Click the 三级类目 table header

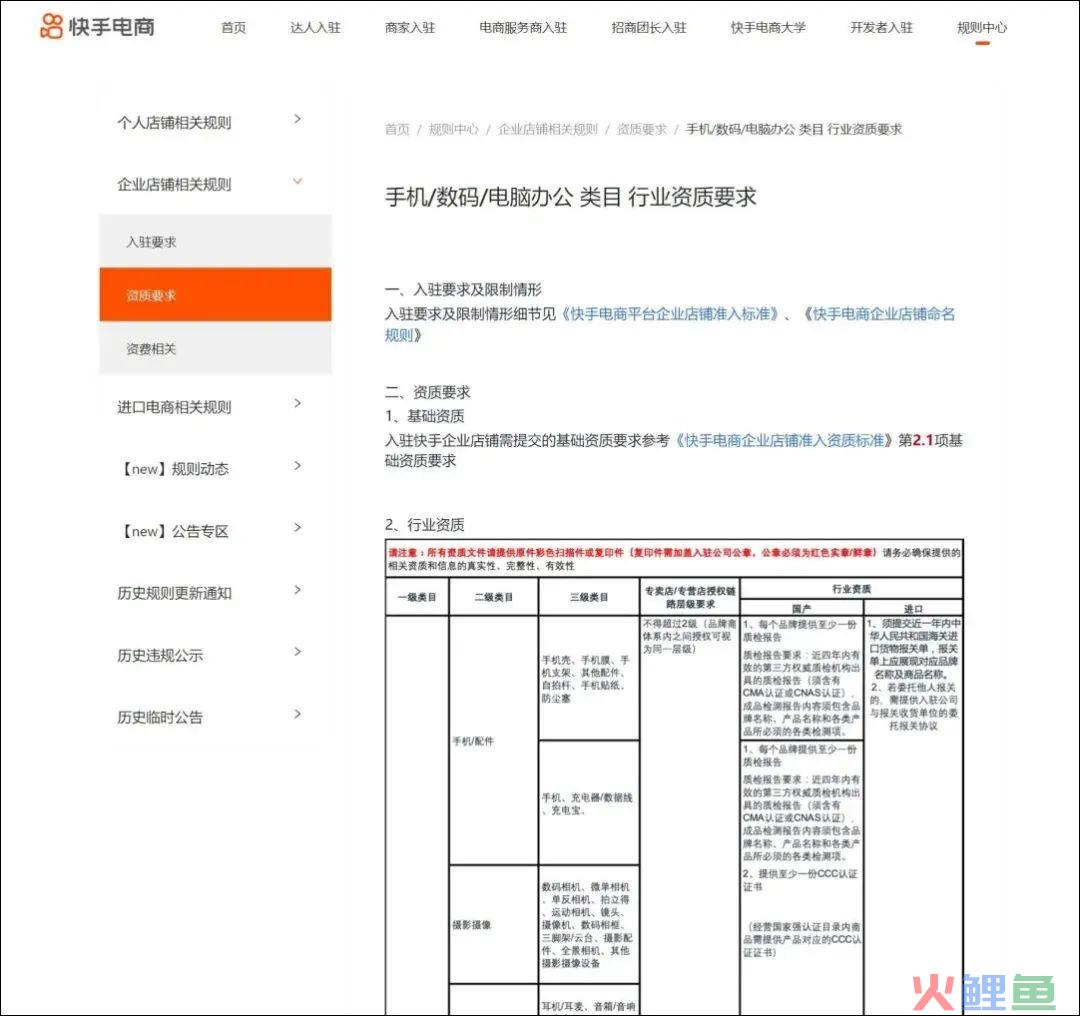589,597
